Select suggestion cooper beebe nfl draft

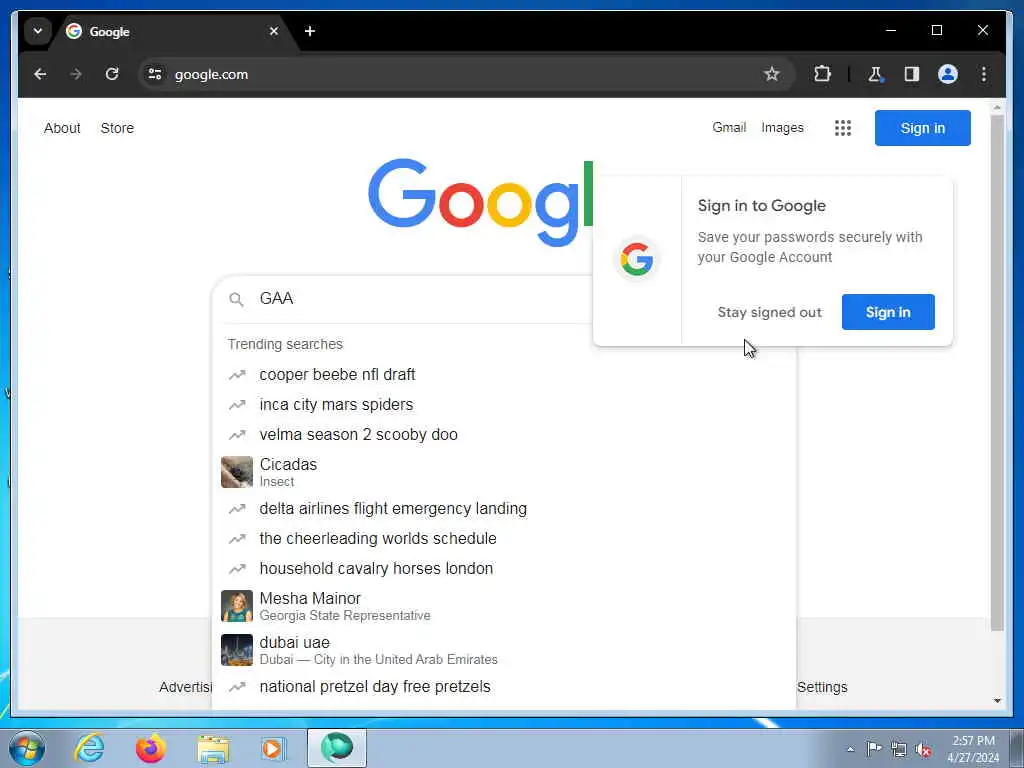[x=504, y=375]
